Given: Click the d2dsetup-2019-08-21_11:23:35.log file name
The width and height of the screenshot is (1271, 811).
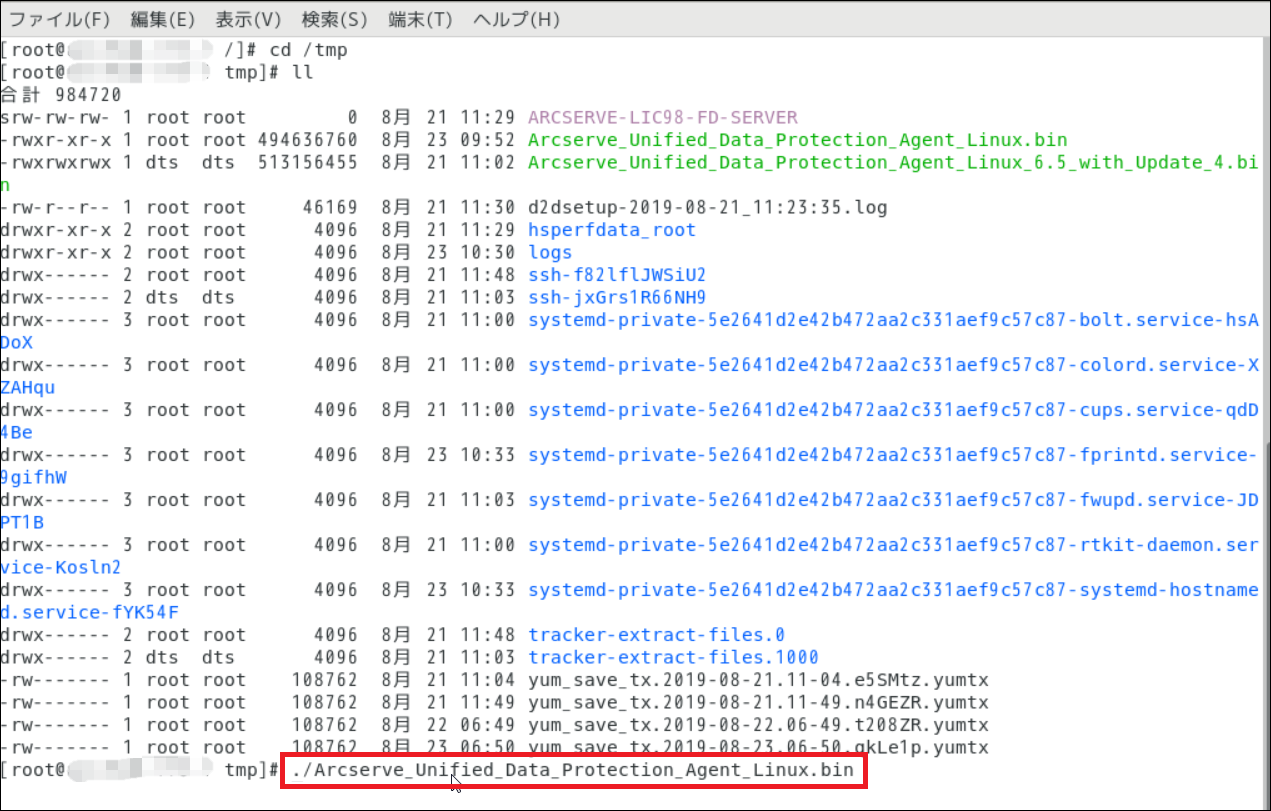Looking at the screenshot, I should [708, 207].
